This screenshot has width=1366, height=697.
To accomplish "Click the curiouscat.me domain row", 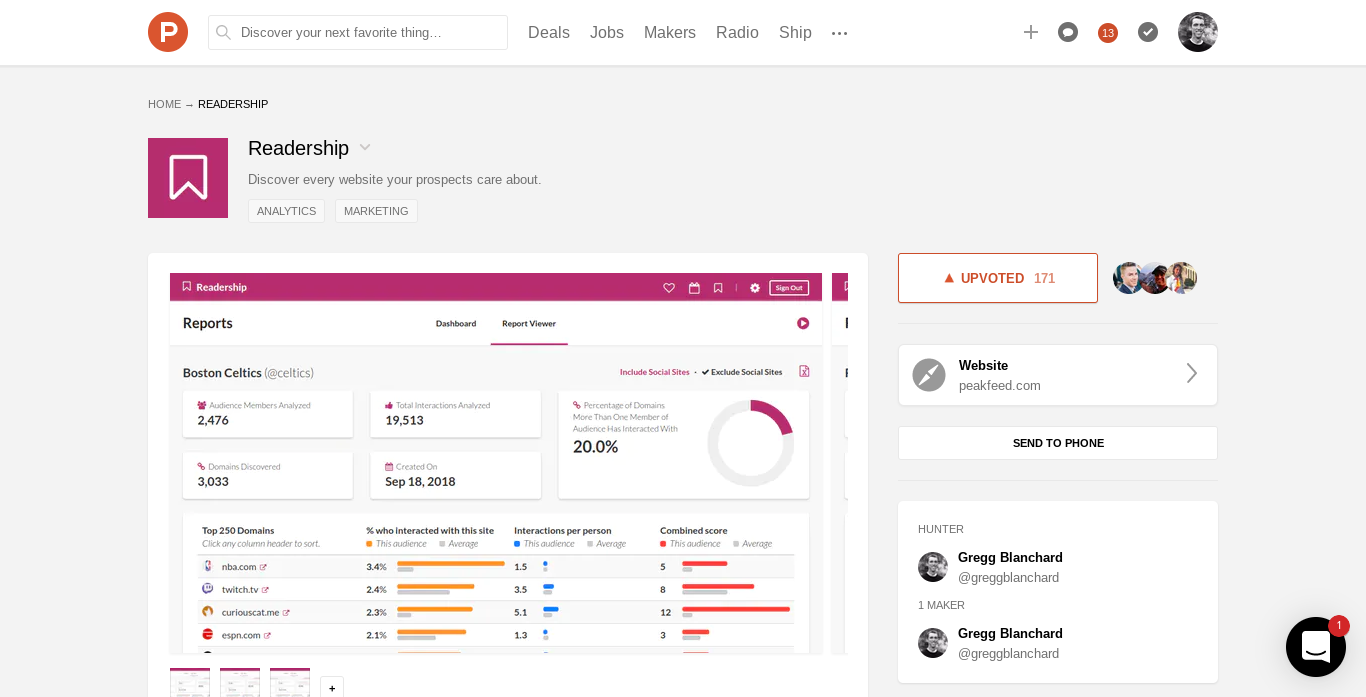I will click(498, 612).
